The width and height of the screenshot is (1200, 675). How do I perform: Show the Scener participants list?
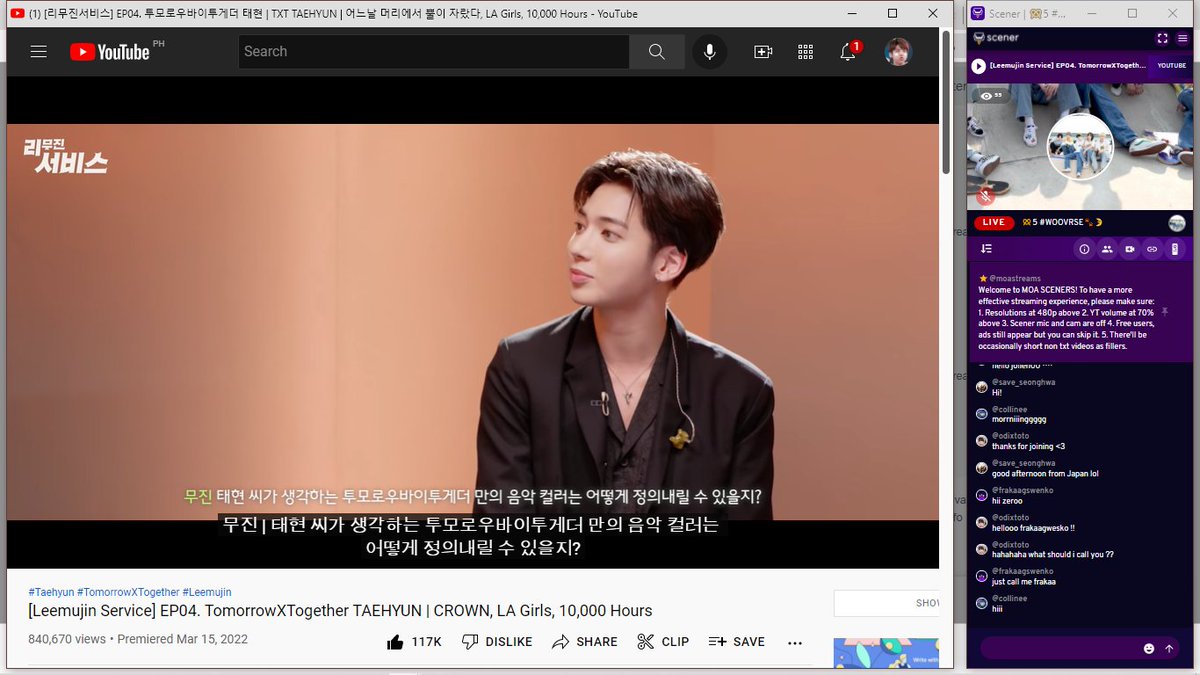click(1107, 249)
